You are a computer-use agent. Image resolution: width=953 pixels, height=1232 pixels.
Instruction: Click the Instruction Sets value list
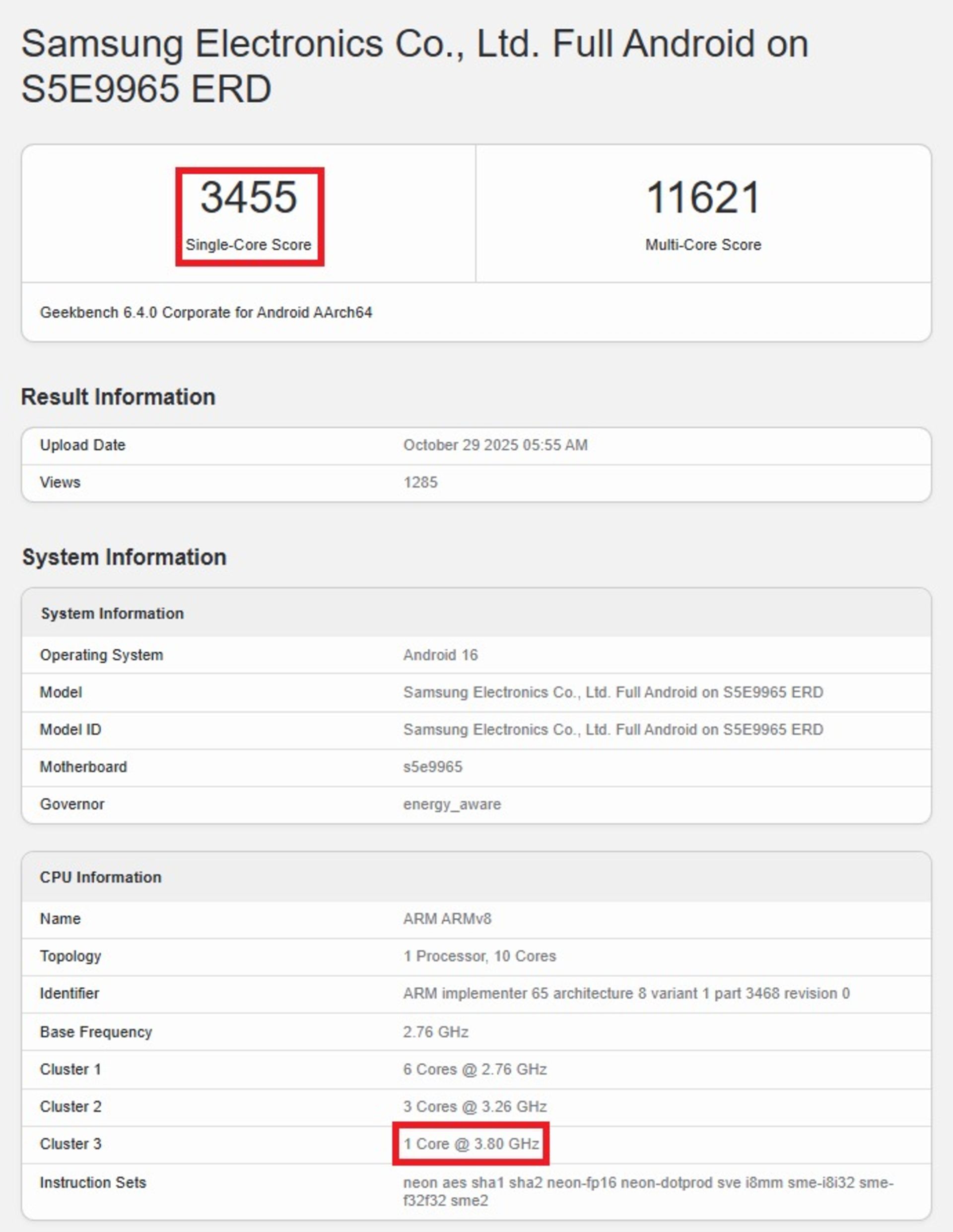tap(648, 1191)
